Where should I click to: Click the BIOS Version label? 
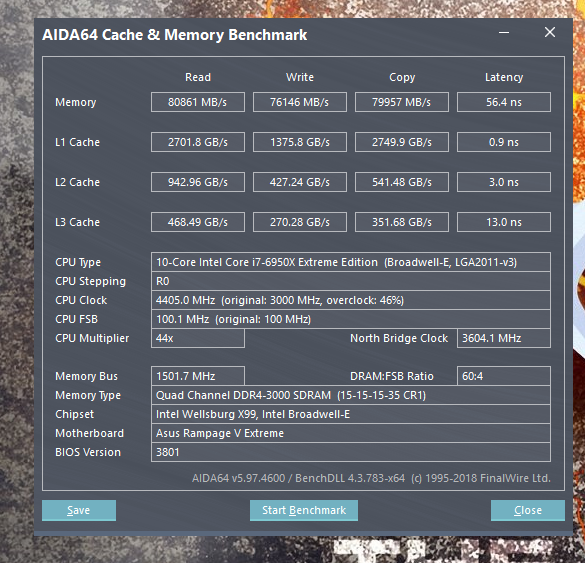coord(88,452)
